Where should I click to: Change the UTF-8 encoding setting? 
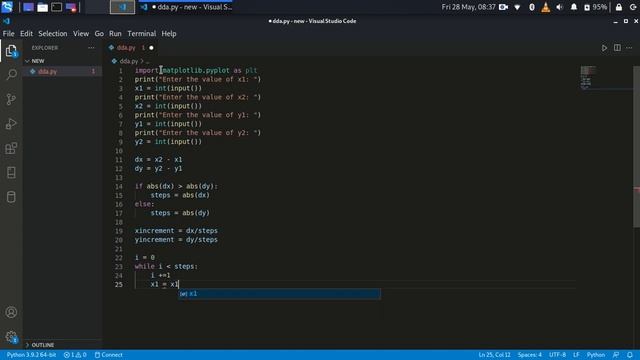[557, 355]
